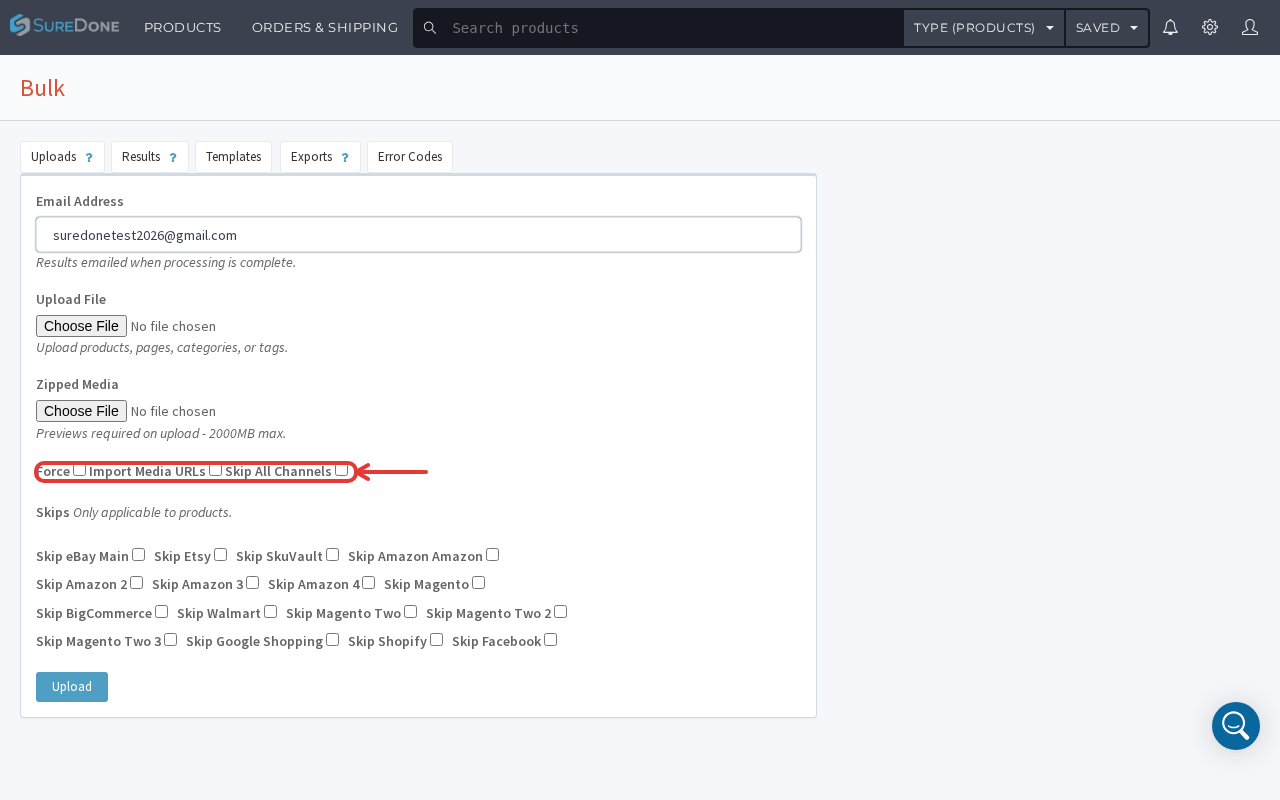Switch to the Error Codes tab
Screen dimensions: 1280x800
410,157
